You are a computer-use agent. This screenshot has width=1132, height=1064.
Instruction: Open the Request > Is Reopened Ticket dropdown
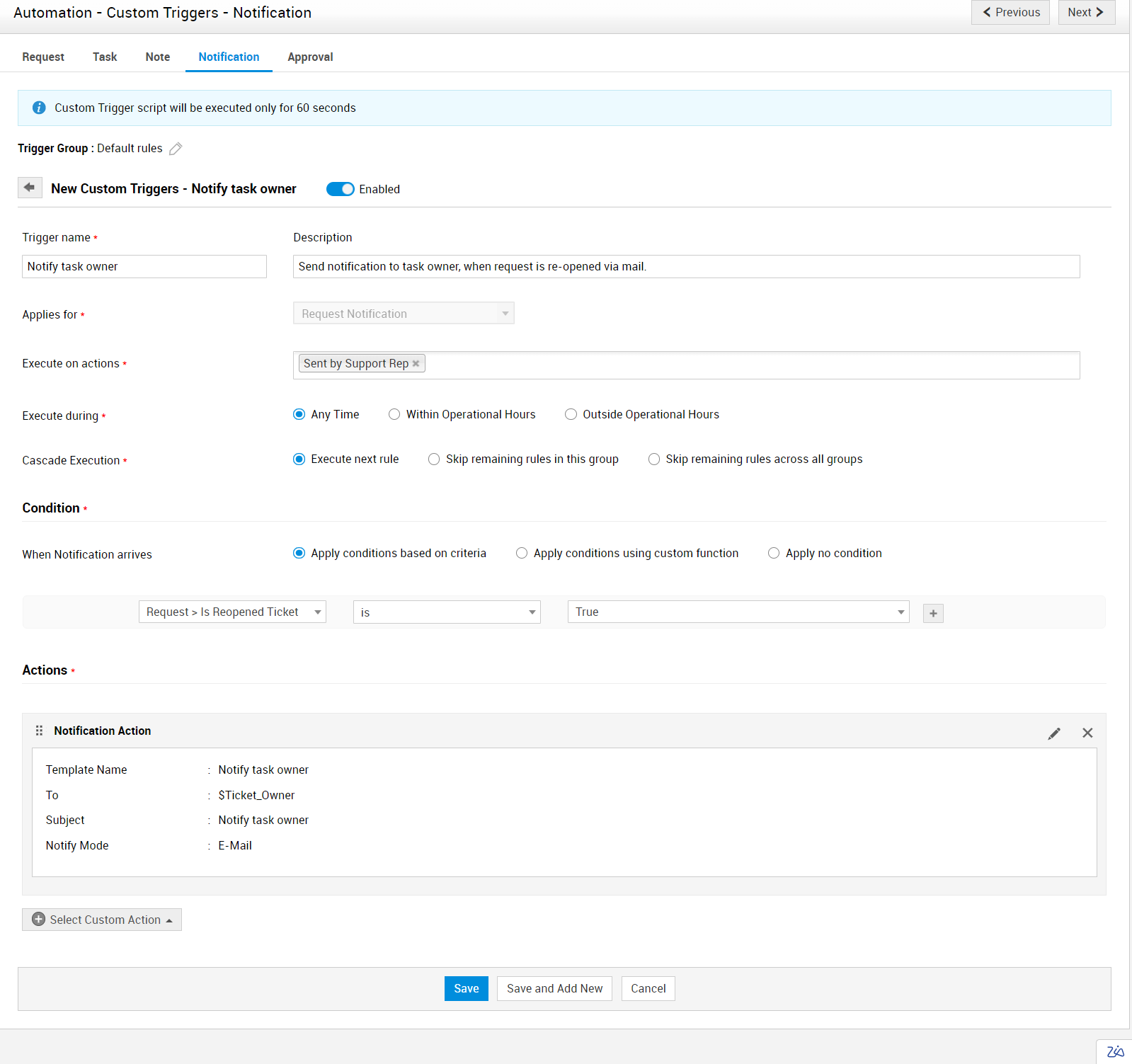(x=232, y=612)
